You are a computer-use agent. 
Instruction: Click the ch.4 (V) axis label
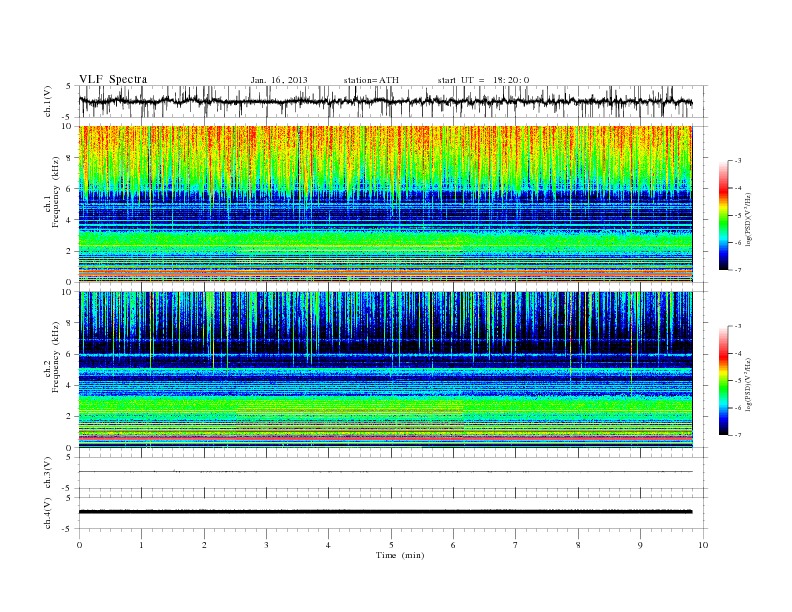pyautogui.click(x=47, y=513)
